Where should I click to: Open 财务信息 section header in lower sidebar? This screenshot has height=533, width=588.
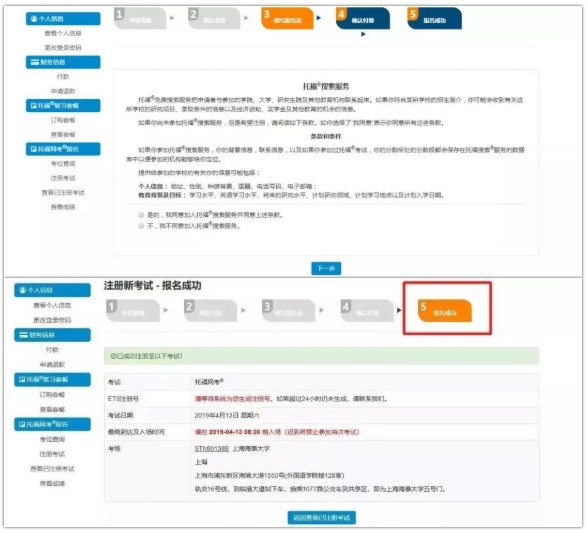click(x=52, y=335)
